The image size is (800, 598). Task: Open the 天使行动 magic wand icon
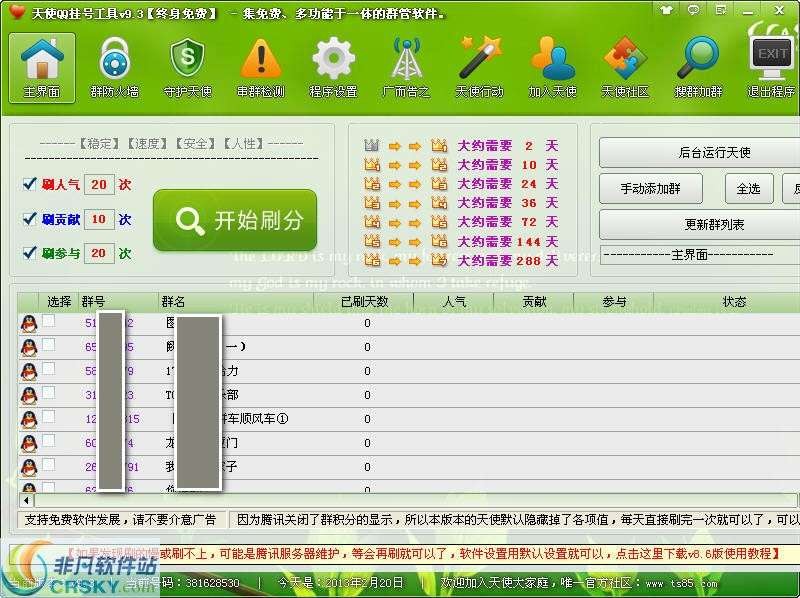pos(479,68)
